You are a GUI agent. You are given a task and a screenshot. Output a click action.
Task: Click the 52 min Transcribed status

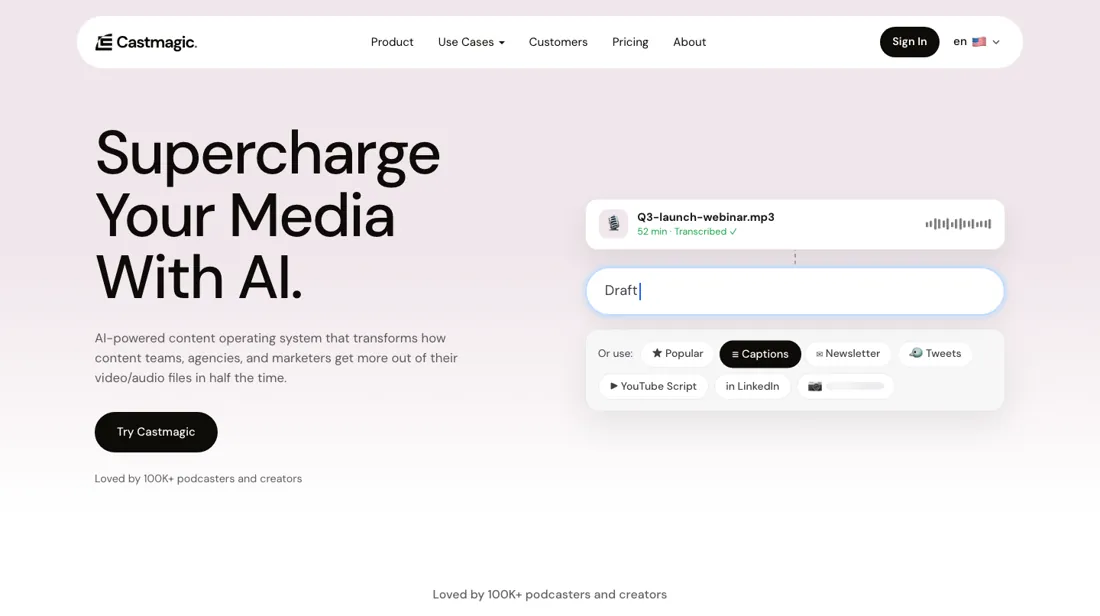pos(687,232)
